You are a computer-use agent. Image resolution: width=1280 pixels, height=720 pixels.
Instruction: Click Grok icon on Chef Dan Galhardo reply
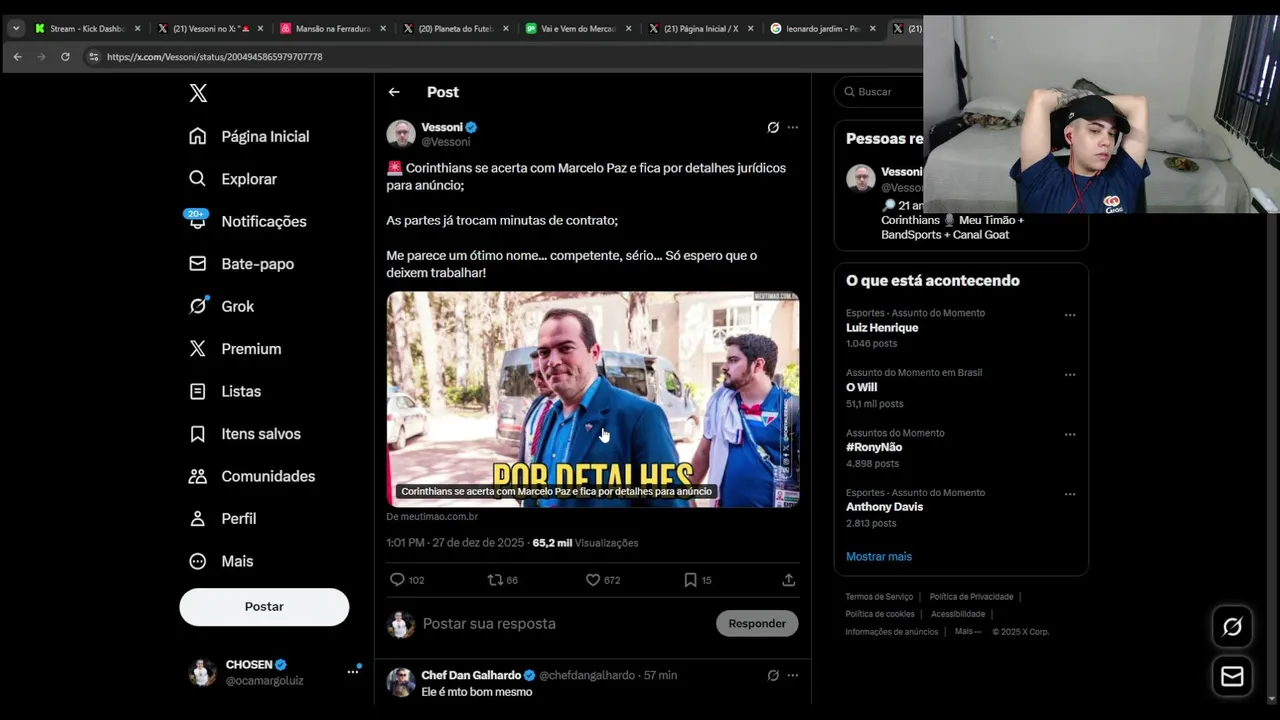(x=773, y=675)
